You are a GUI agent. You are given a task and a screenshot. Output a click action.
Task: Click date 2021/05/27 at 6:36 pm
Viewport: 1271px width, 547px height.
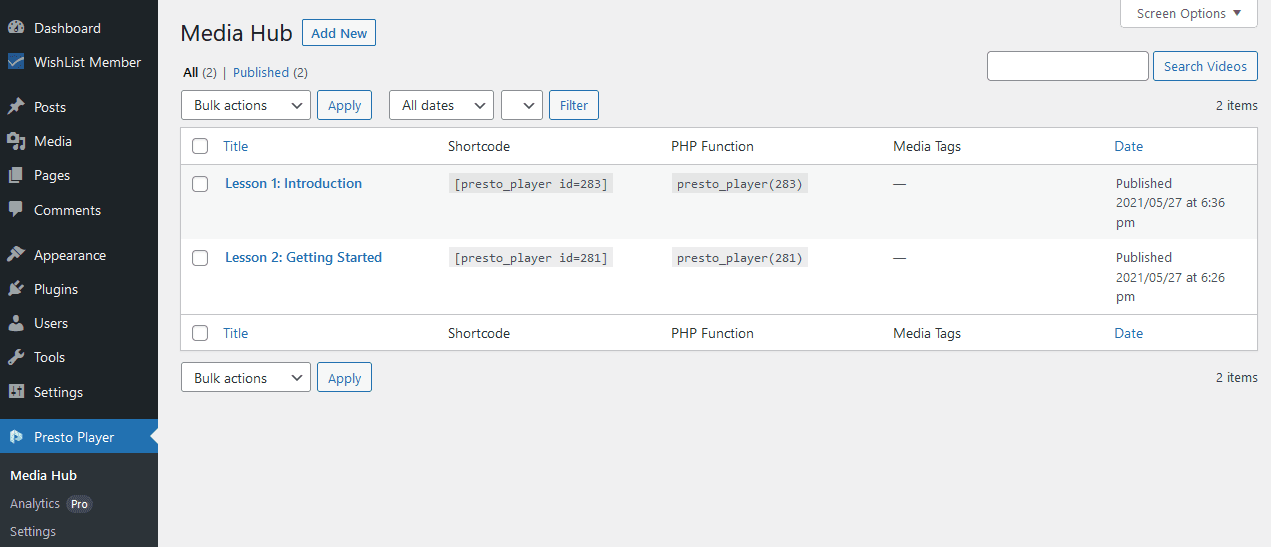click(x=1170, y=212)
